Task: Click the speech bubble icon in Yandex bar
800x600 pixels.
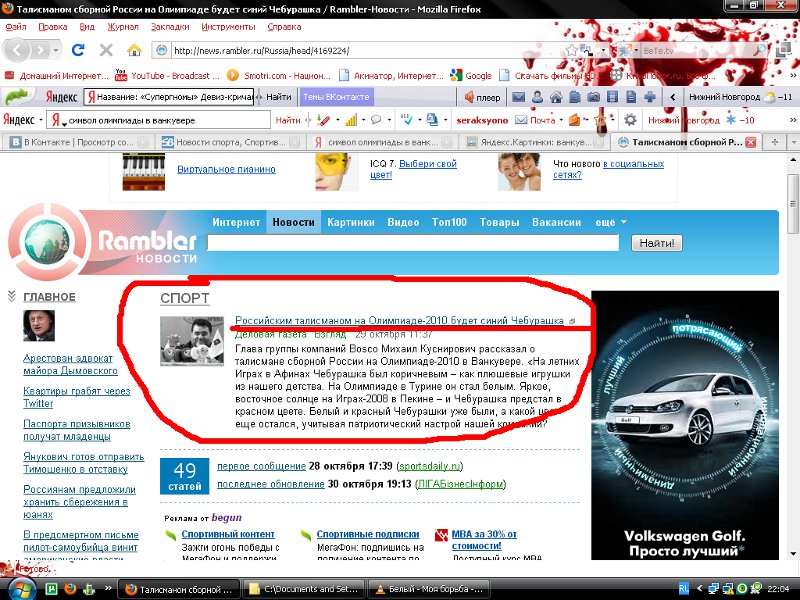Action: 376,120
